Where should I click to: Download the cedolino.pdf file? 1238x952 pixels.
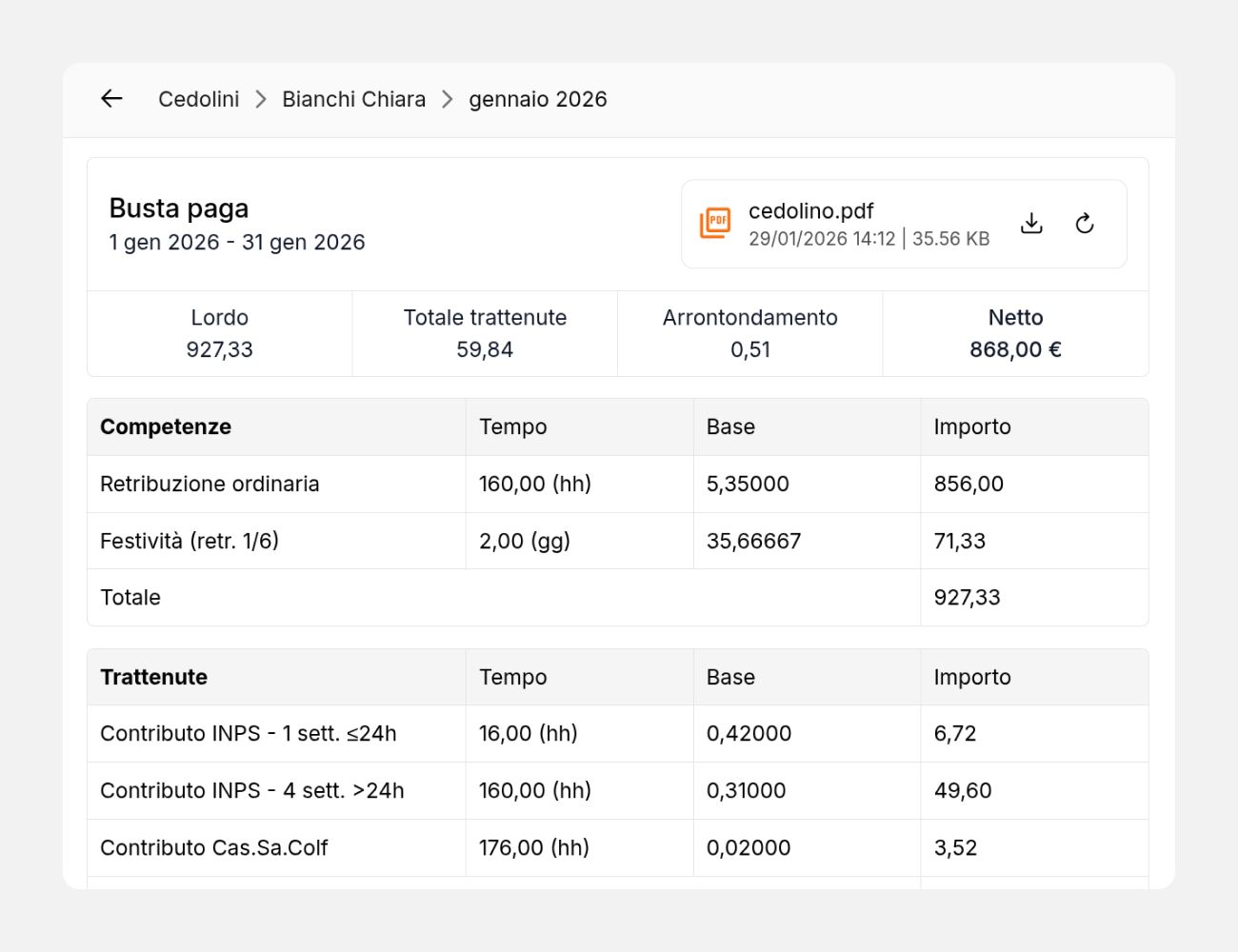click(1031, 224)
